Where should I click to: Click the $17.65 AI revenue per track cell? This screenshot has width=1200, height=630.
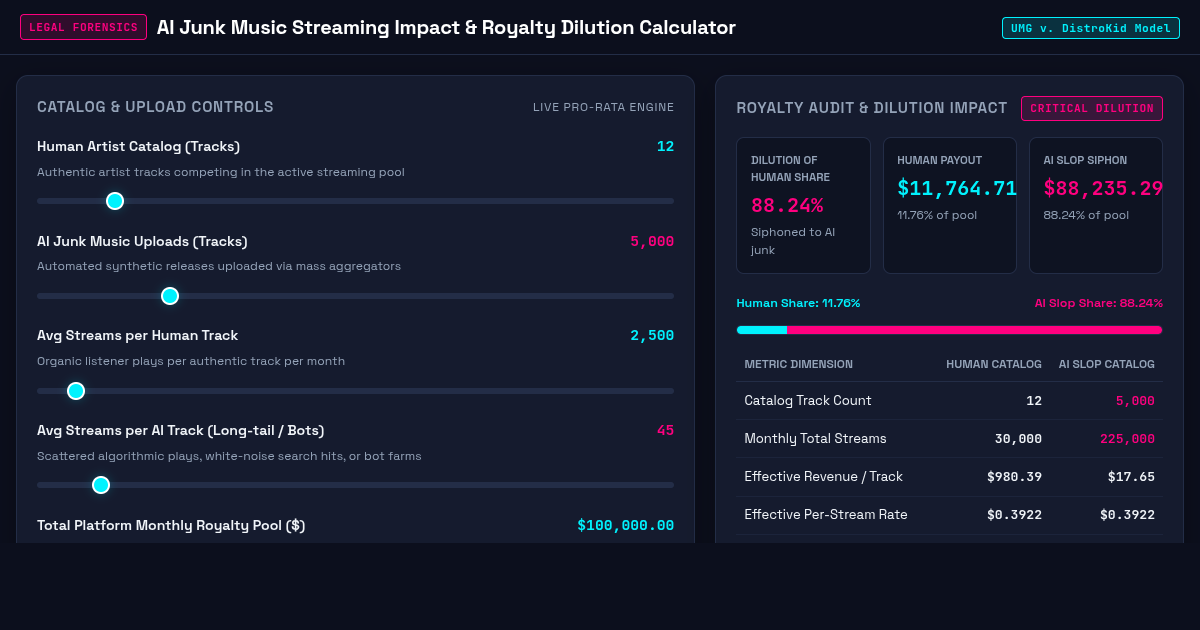point(1131,476)
